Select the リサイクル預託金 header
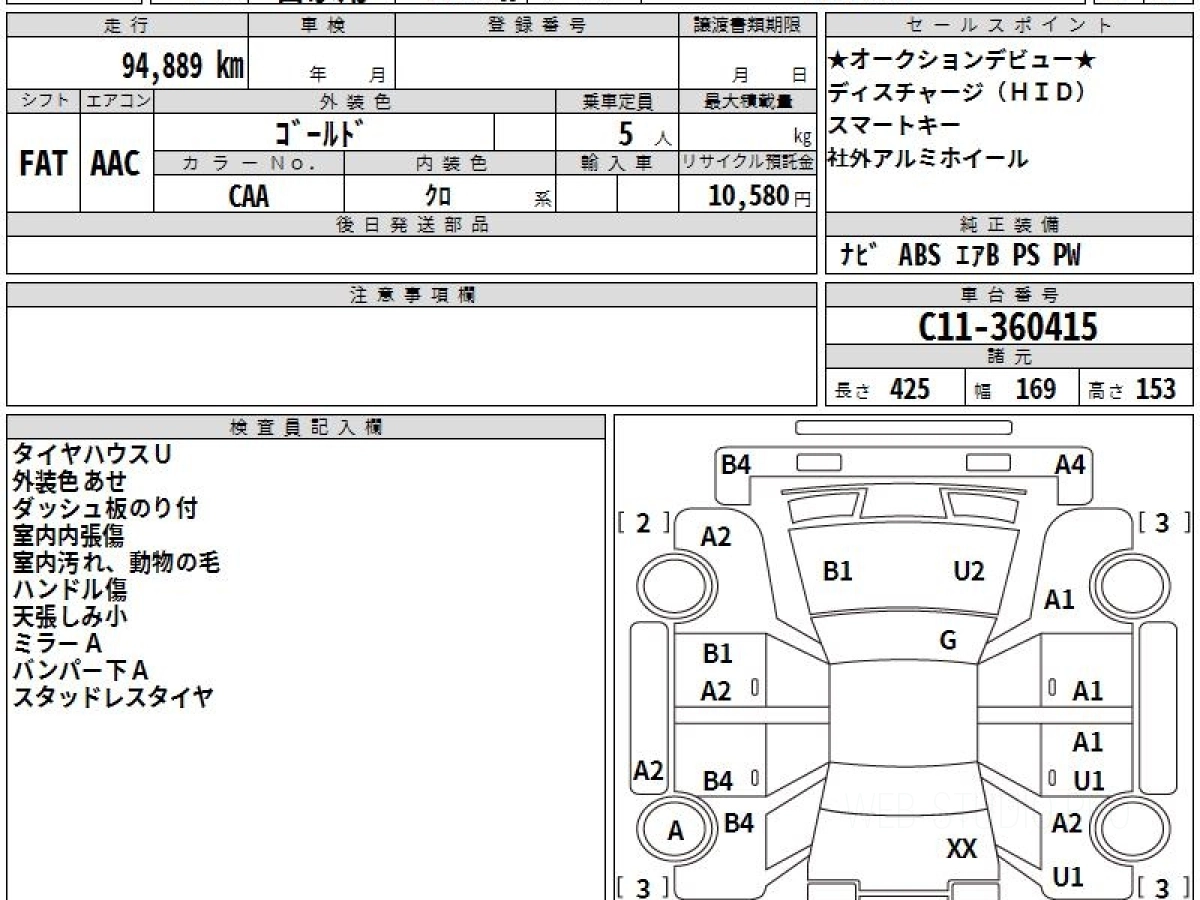This screenshot has width=1200, height=900. click(x=748, y=163)
